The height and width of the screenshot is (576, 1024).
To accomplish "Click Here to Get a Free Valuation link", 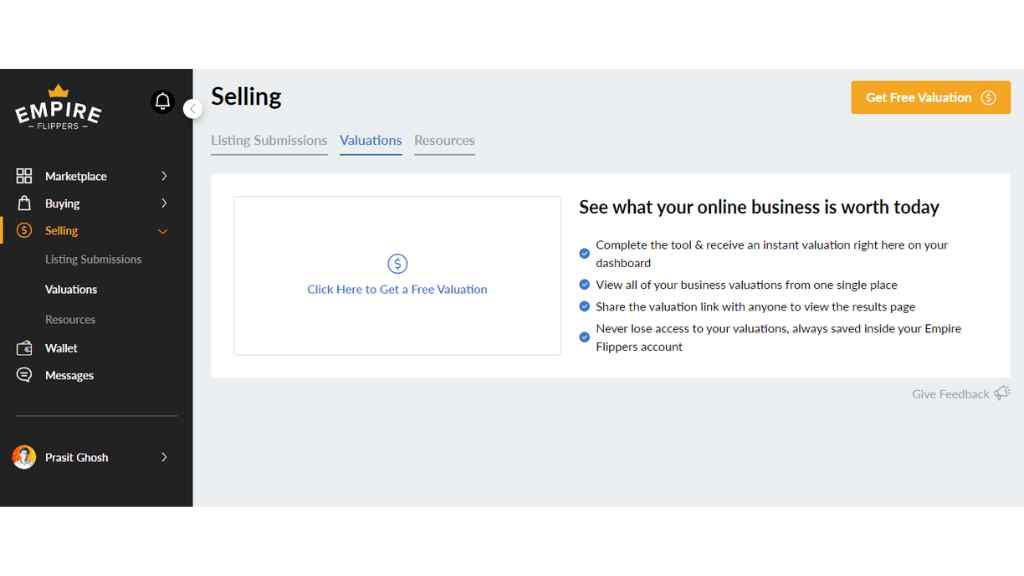I will tap(397, 289).
